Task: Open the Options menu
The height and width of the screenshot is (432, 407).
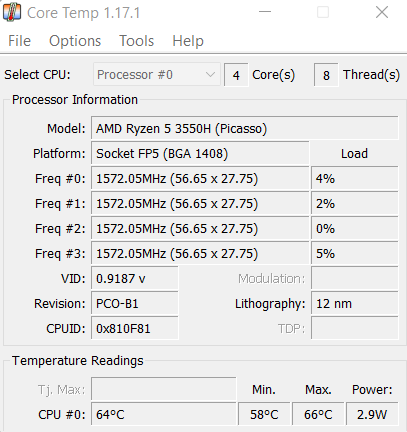Action: (x=75, y=41)
